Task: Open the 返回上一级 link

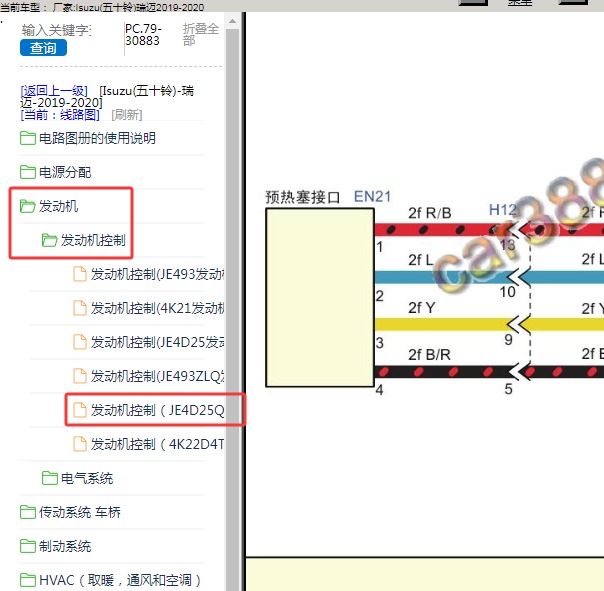Action: 54,91
